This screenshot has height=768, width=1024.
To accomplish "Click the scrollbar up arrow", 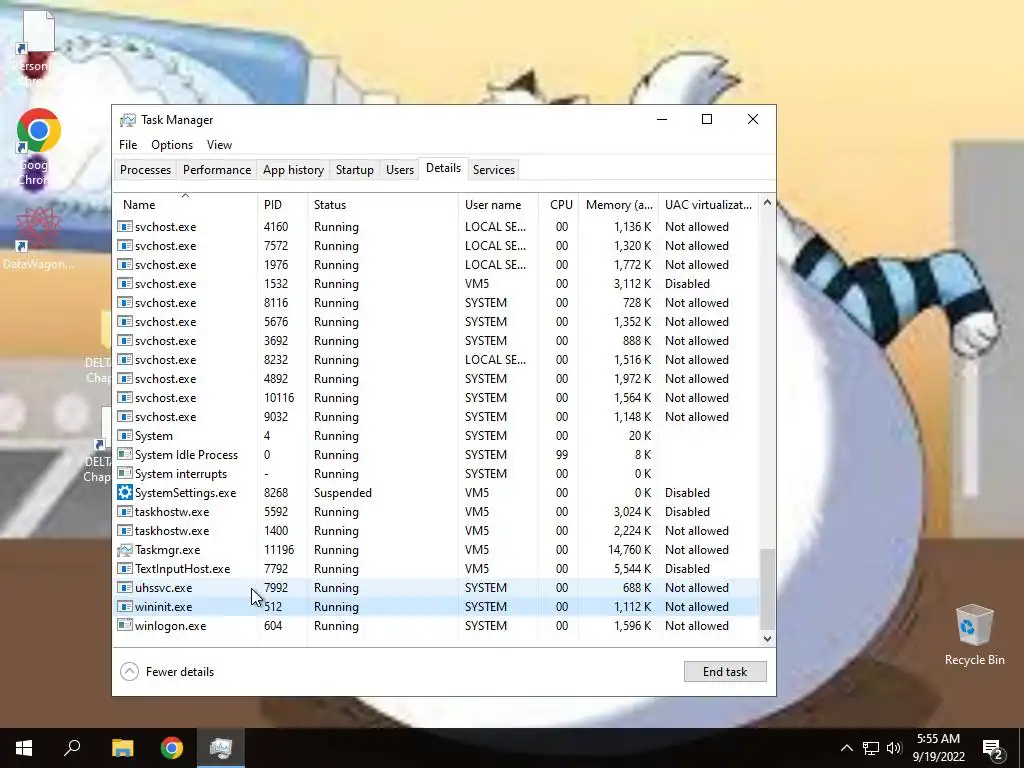I will 767,202.
